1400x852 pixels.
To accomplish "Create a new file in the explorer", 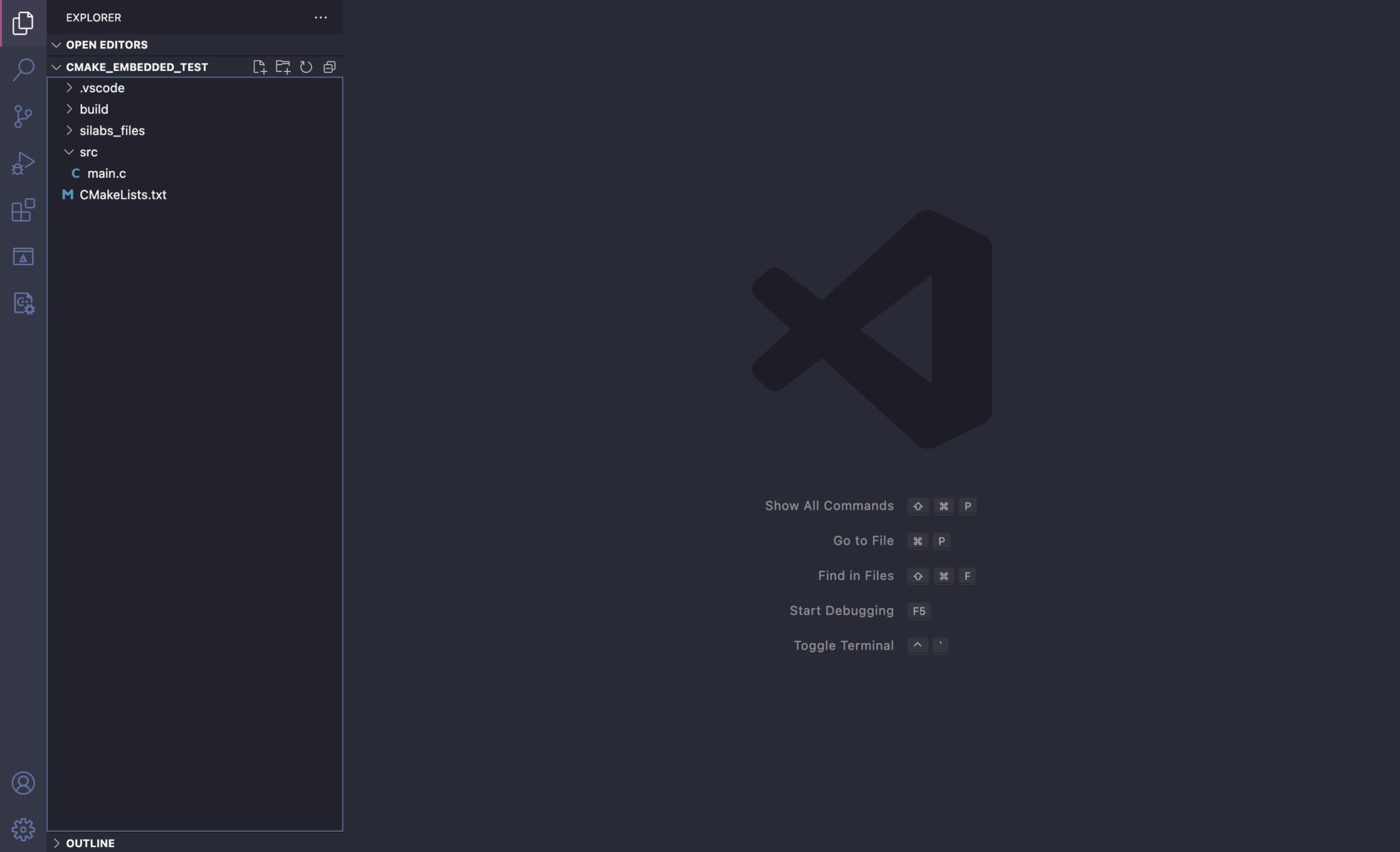I will pyautogui.click(x=260, y=66).
